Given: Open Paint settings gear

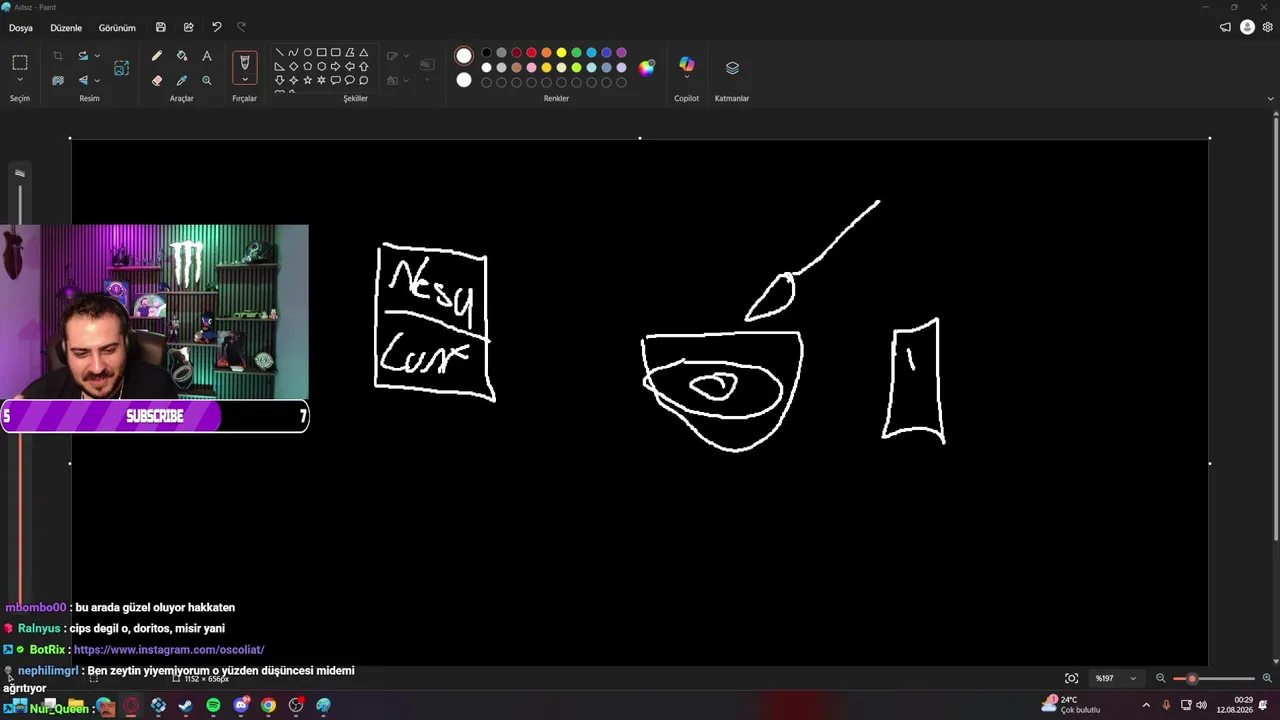Looking at the screenshot, I should tap(1268, 28).
